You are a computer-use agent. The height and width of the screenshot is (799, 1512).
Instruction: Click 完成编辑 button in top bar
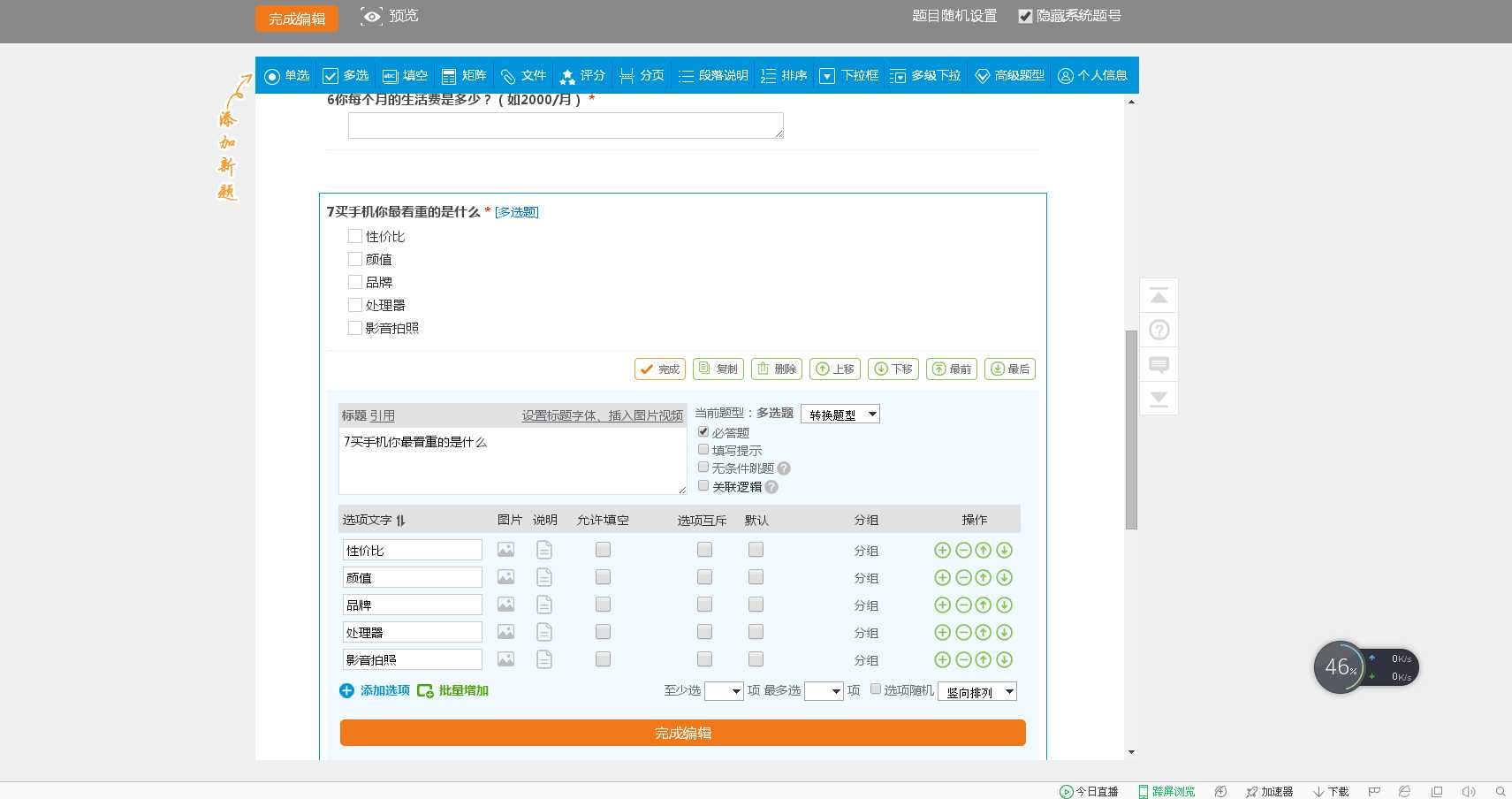tap(297, 19)
